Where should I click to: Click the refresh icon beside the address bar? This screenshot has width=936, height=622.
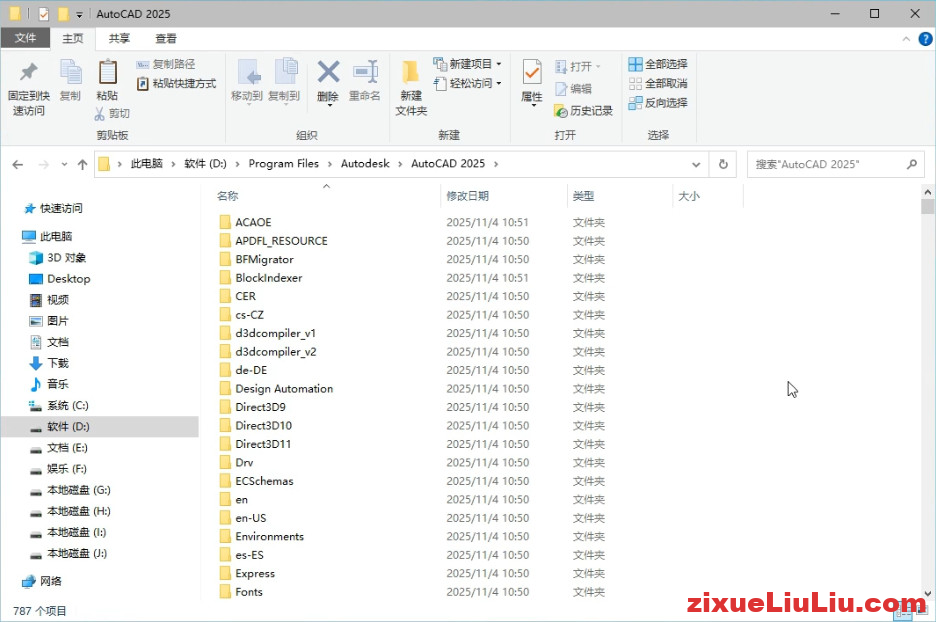[722, 163]
